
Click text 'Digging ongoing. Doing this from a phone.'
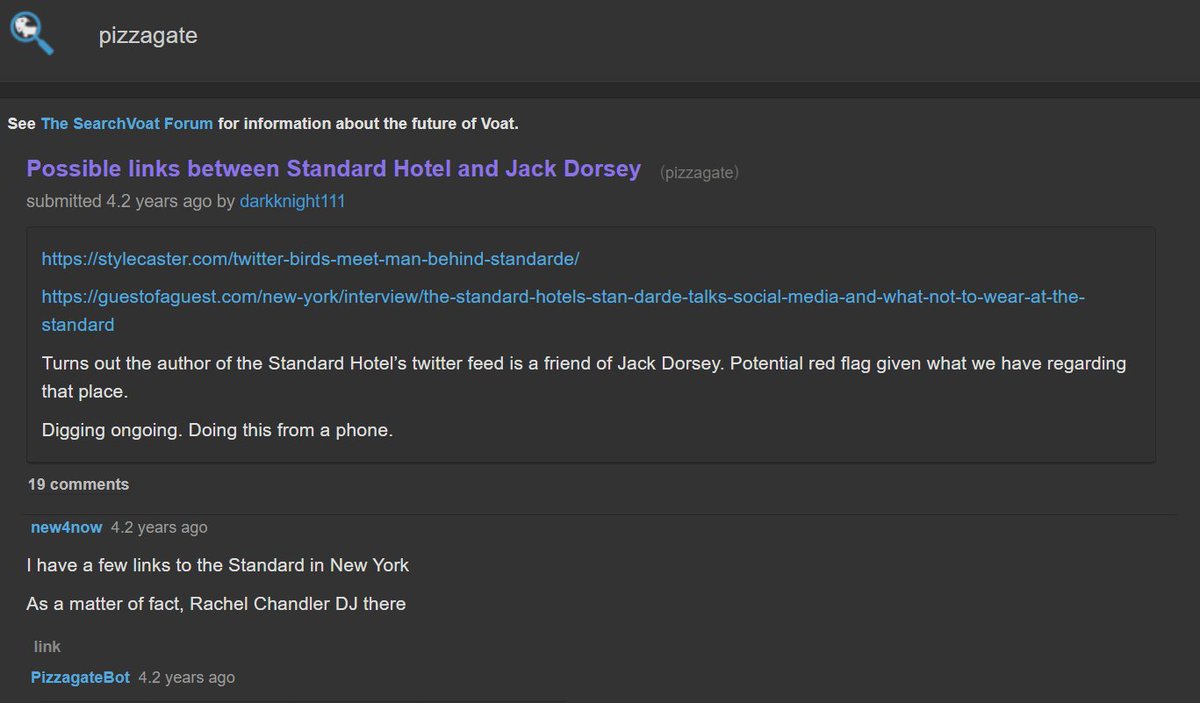[x=219, y=430]
